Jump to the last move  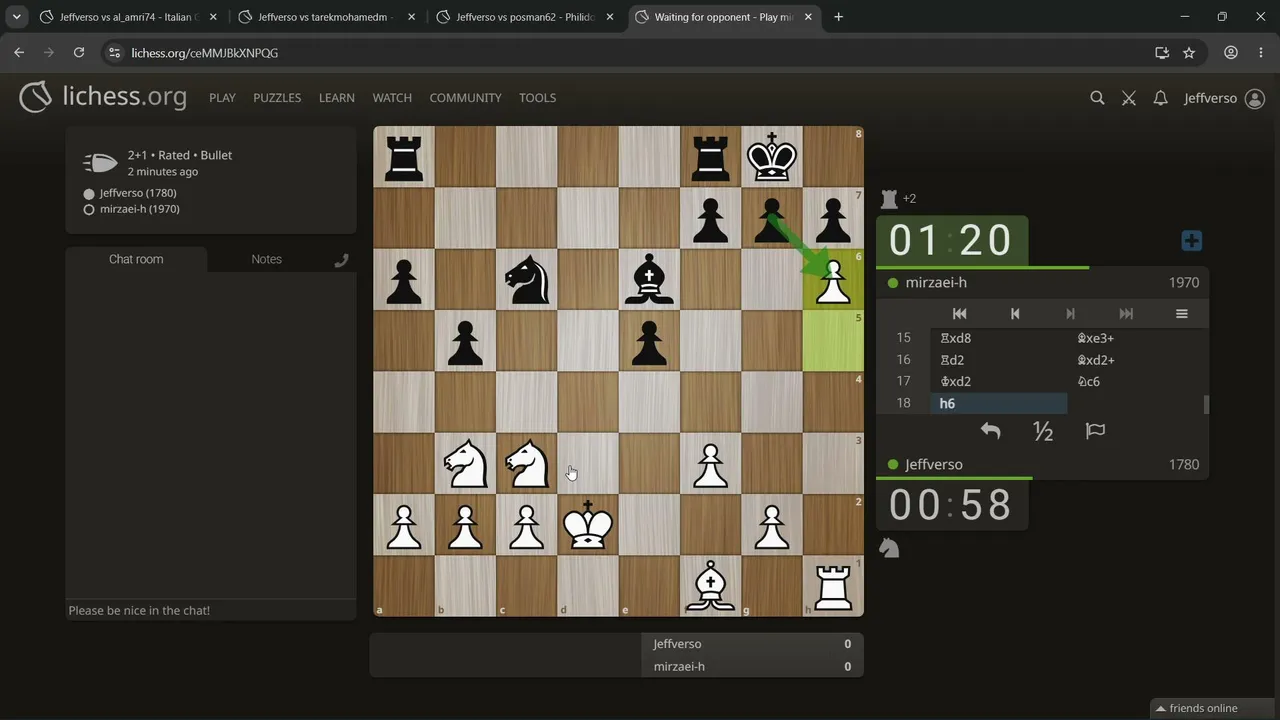point(1126,313)
